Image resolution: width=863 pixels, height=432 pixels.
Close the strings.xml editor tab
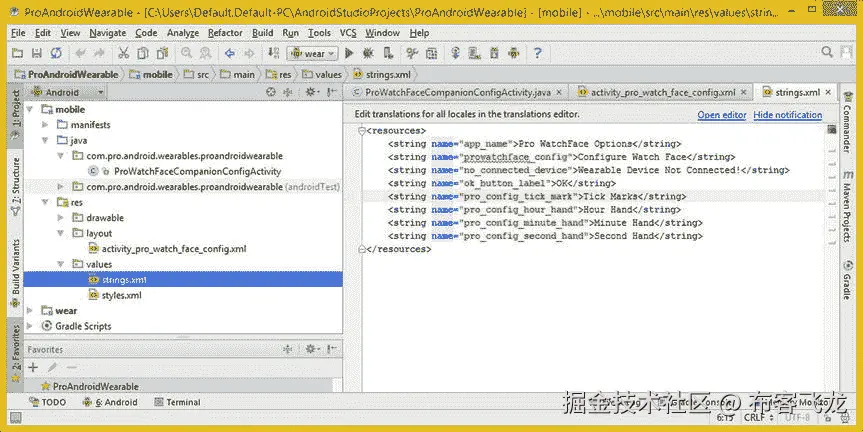pyautogui.click(x=828, y=92)
